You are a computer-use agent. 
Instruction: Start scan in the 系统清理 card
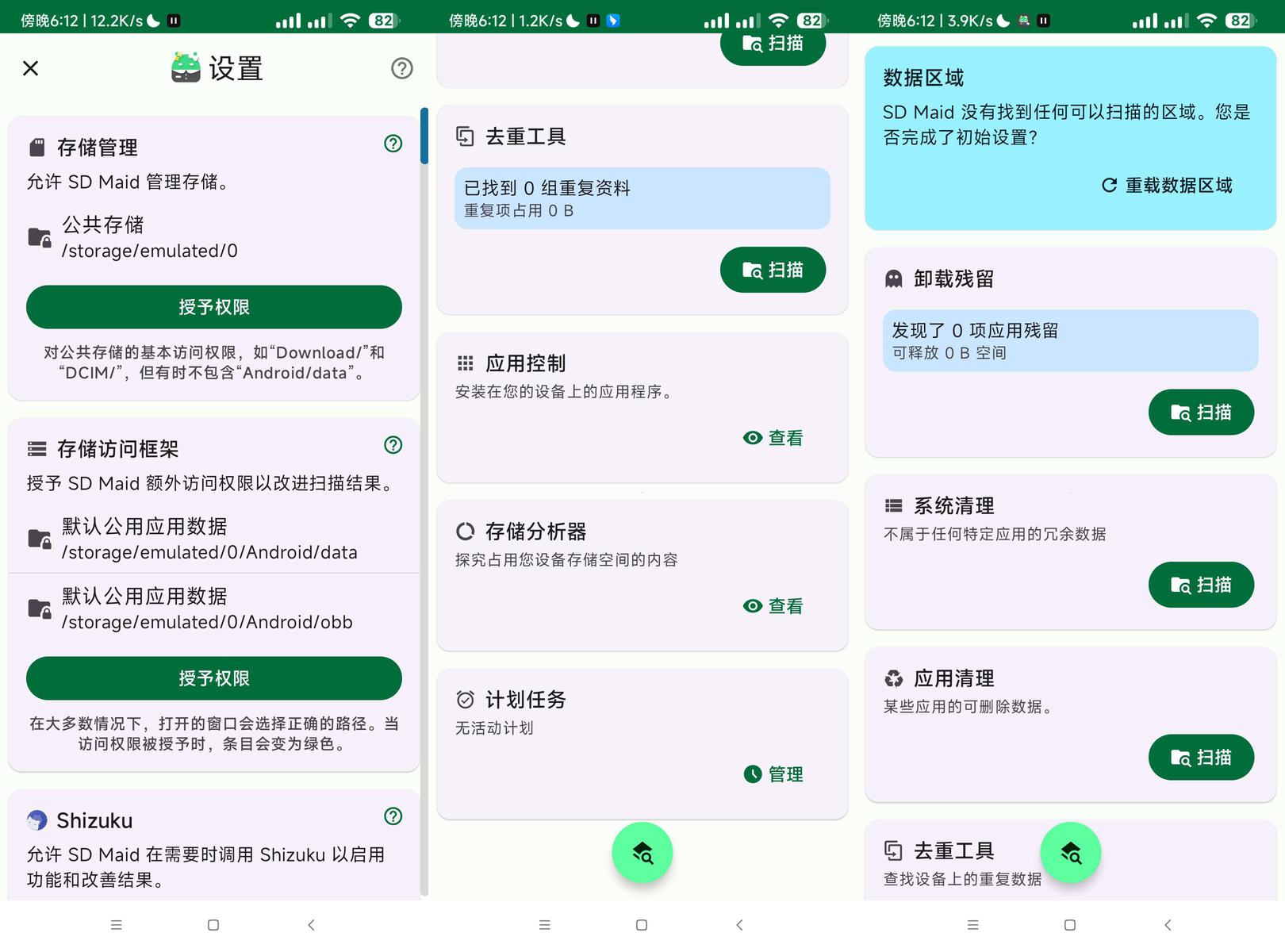pos(1202,585)
